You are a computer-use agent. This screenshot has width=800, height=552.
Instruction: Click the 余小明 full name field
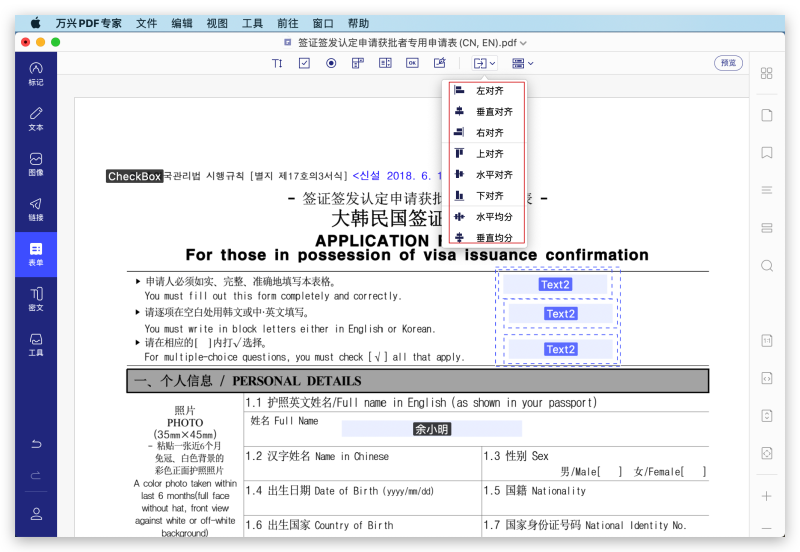(432, 428)
